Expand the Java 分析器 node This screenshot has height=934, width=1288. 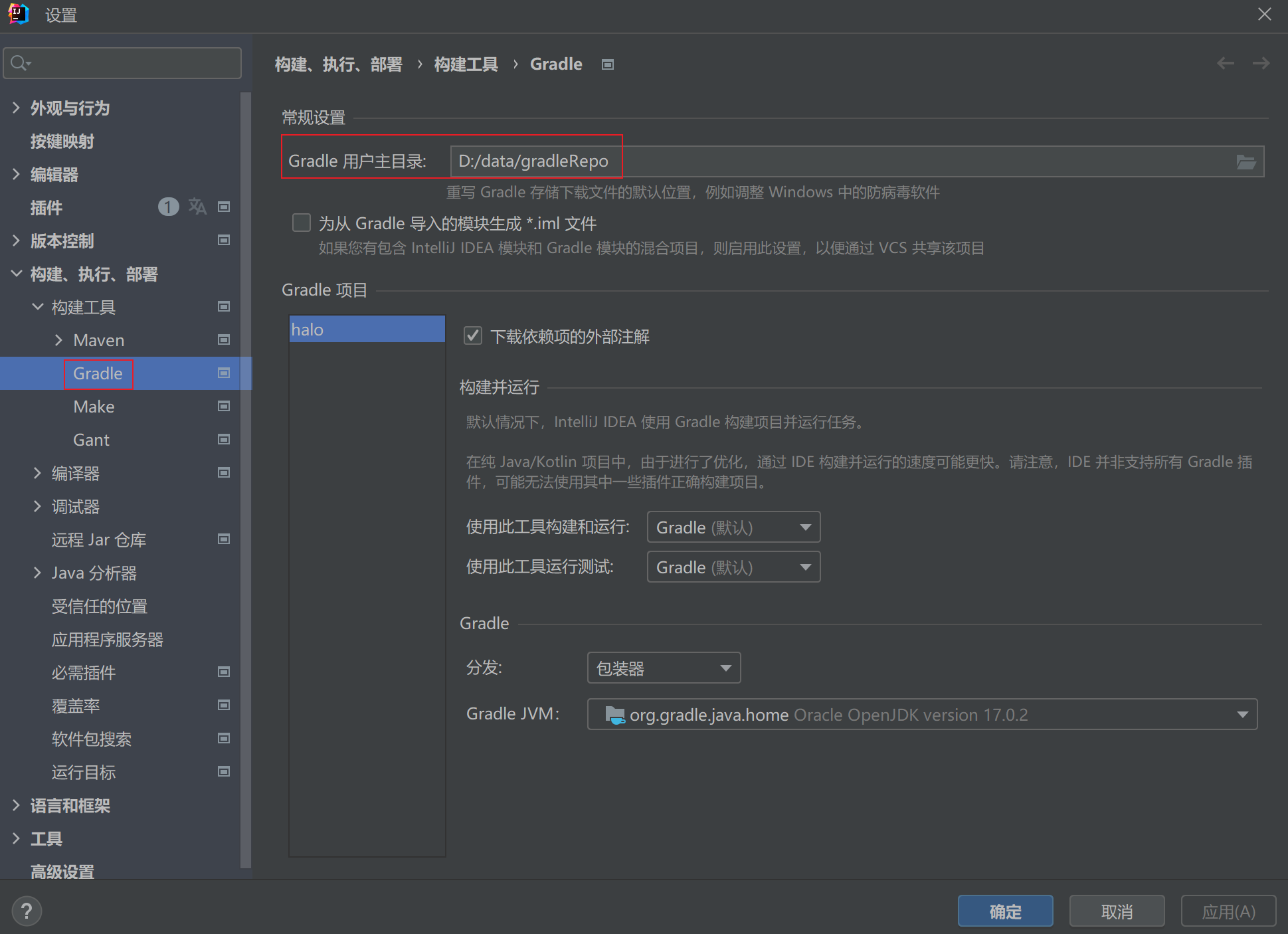tap(37, 573)
